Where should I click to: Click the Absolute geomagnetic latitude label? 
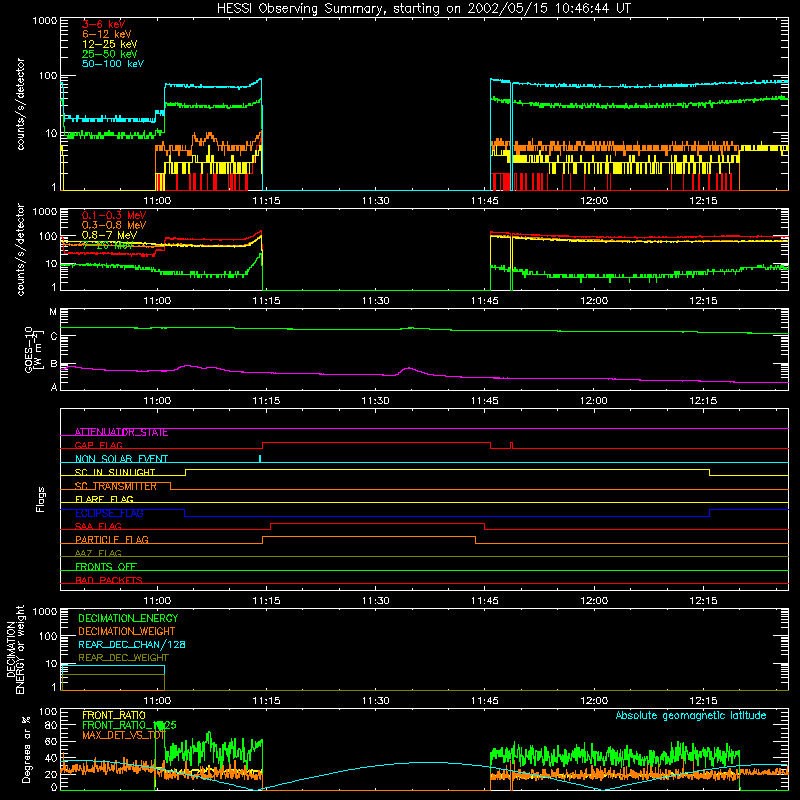691,716
